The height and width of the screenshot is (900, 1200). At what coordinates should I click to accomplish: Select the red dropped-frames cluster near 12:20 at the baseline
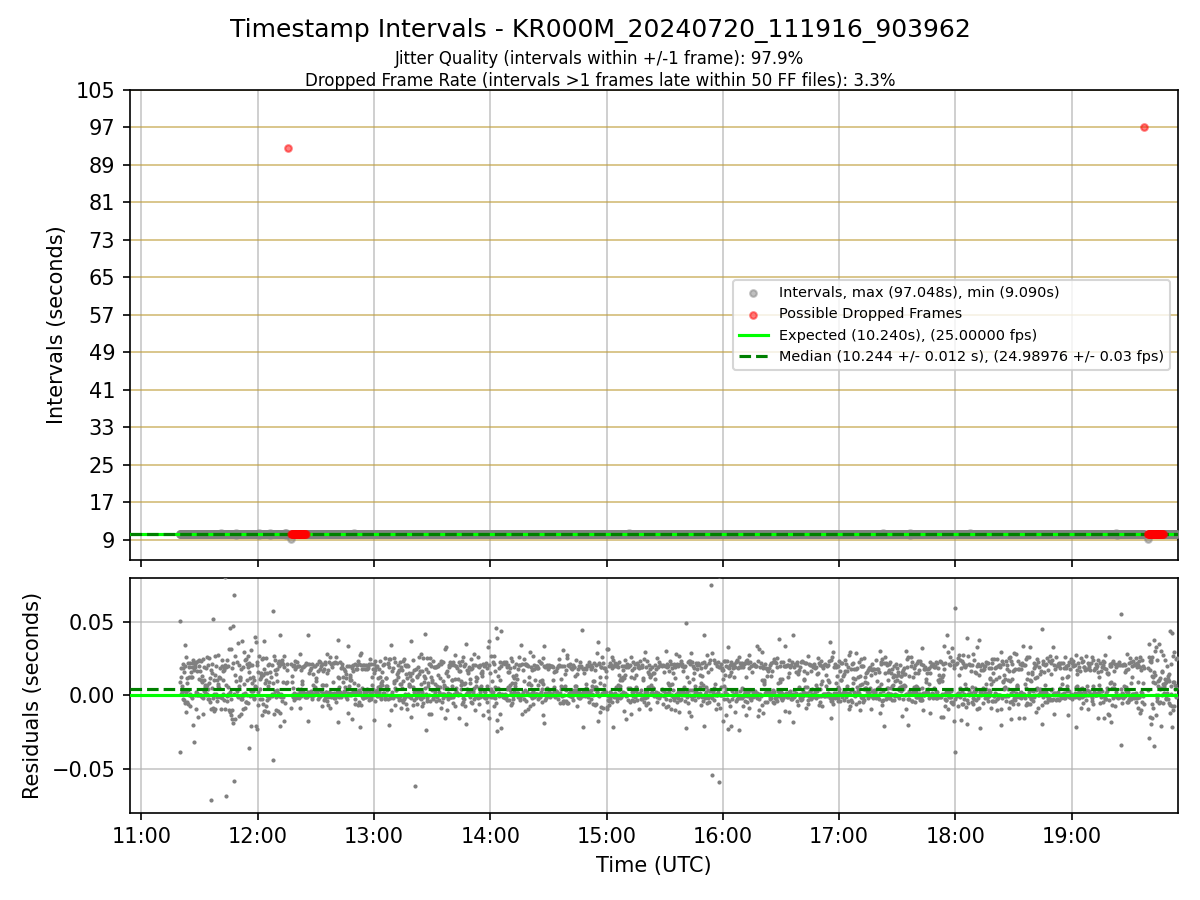(x=299, y=534)
